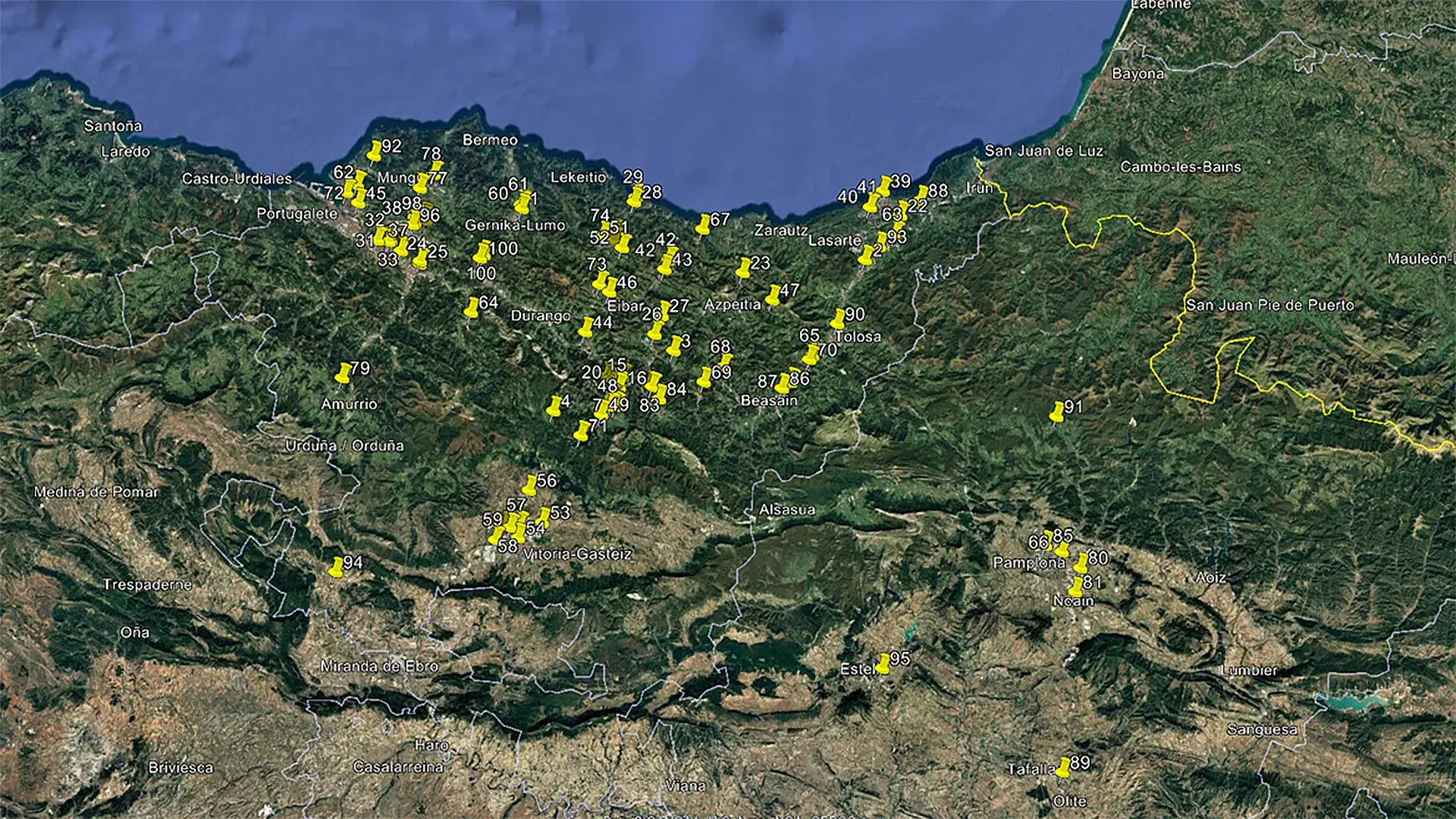Click the yellow pushpin labeled 92
The height and width of the screenshot is (819, 1456).
click(x=374, y=152)
